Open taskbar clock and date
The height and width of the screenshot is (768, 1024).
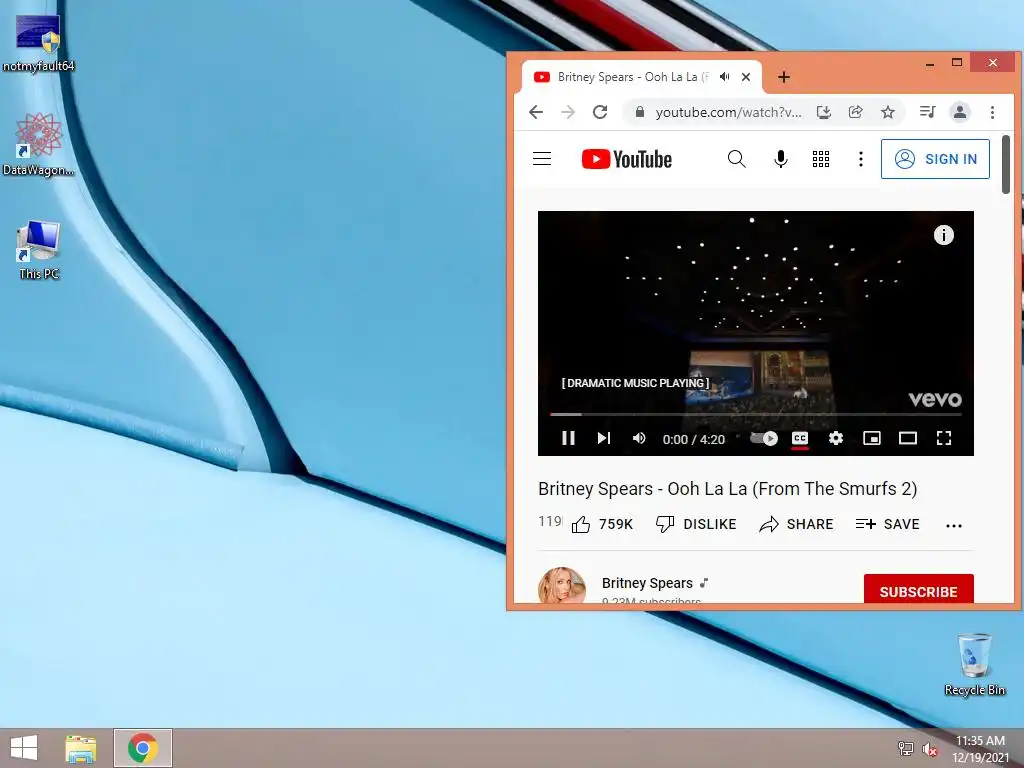pyautogui.click(x=980, y=749)
